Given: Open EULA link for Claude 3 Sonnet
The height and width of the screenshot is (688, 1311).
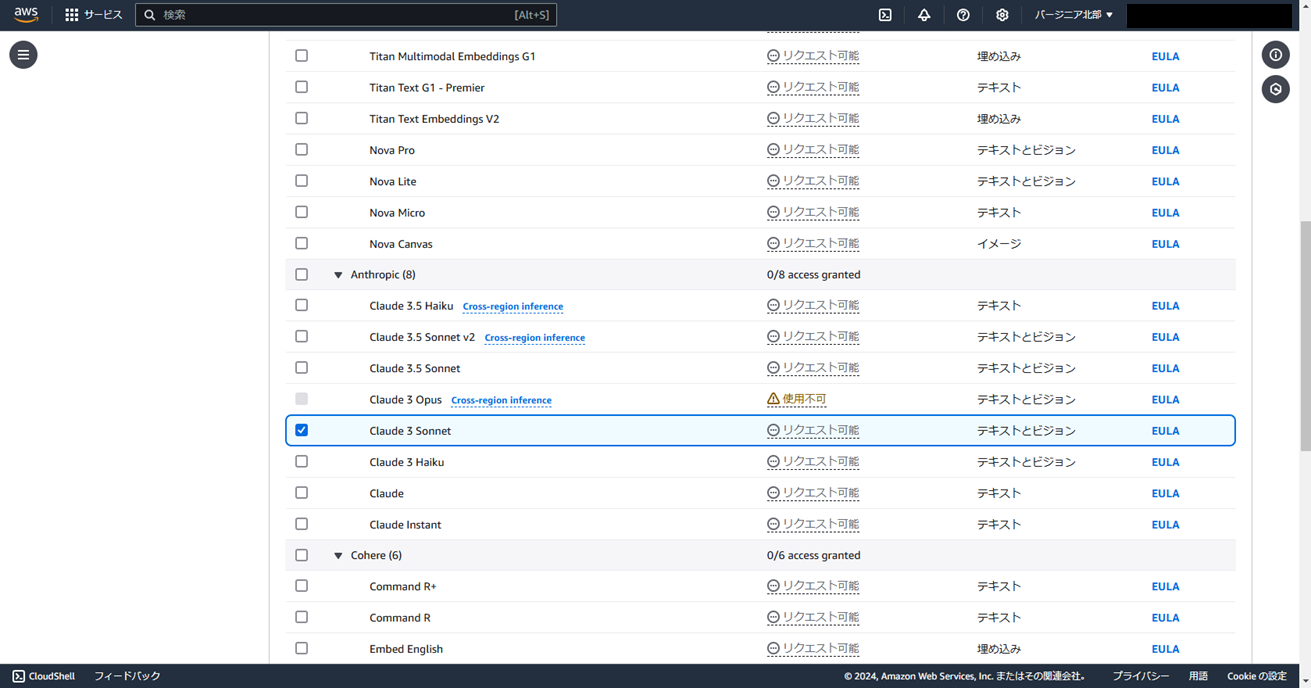Looking at the screenshot, I should coord(1165,431).
